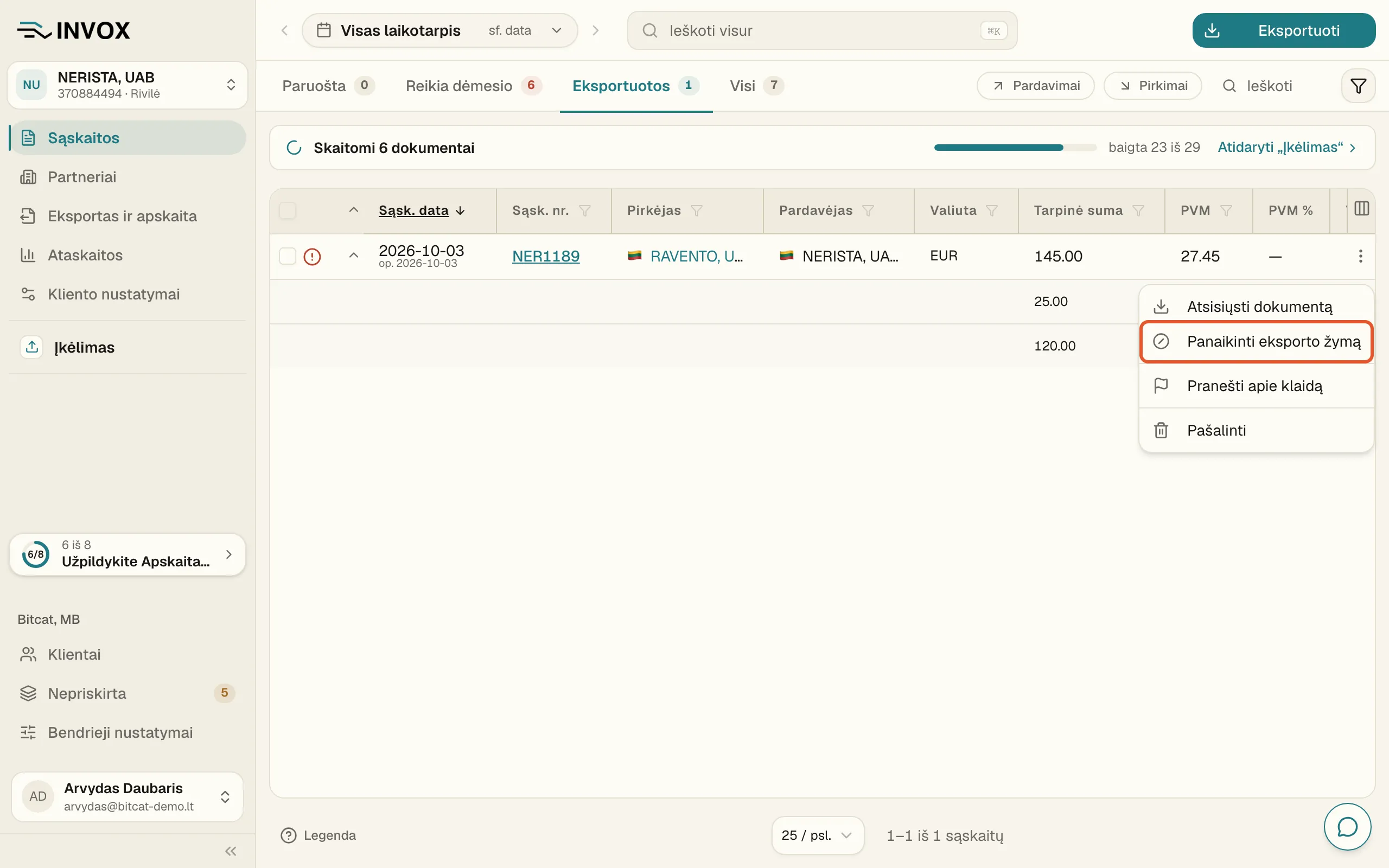The image size is (1389, 868).
Task: Choose Atsisiųsti dokumentą from menu
Action: point(1257,307)
